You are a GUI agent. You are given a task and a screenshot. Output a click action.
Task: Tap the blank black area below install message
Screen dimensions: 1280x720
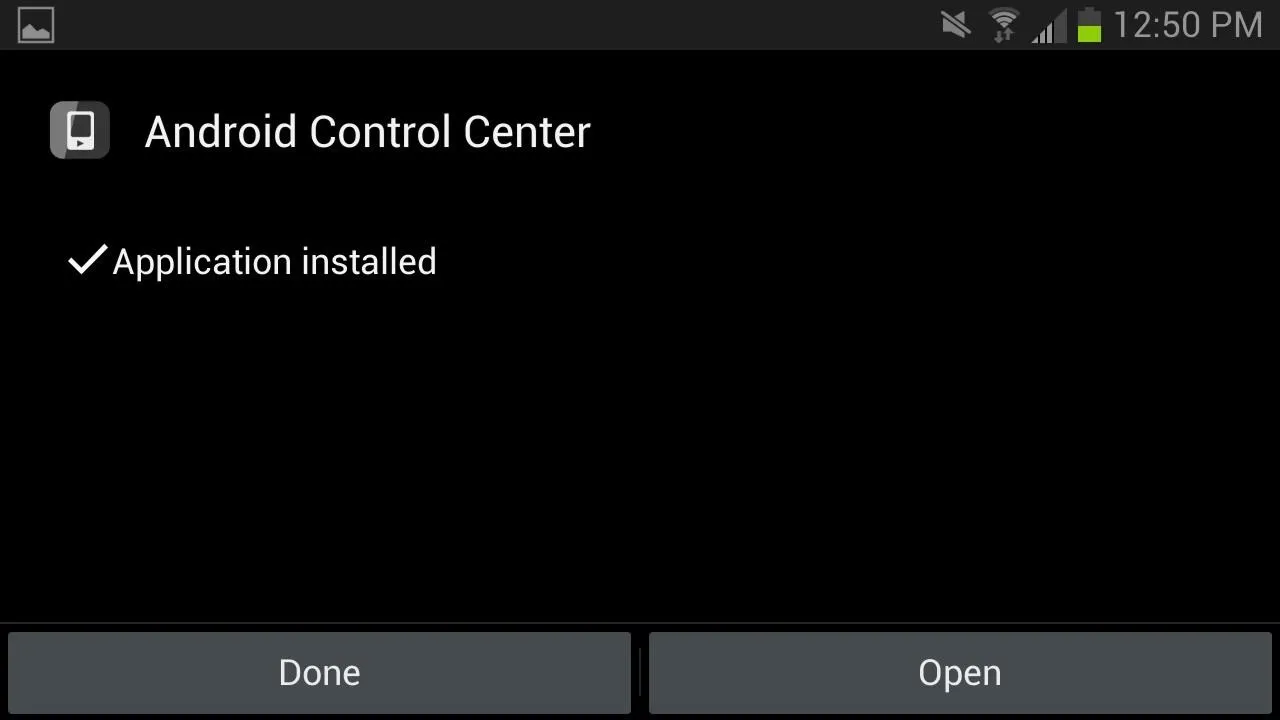coord(640,450)
